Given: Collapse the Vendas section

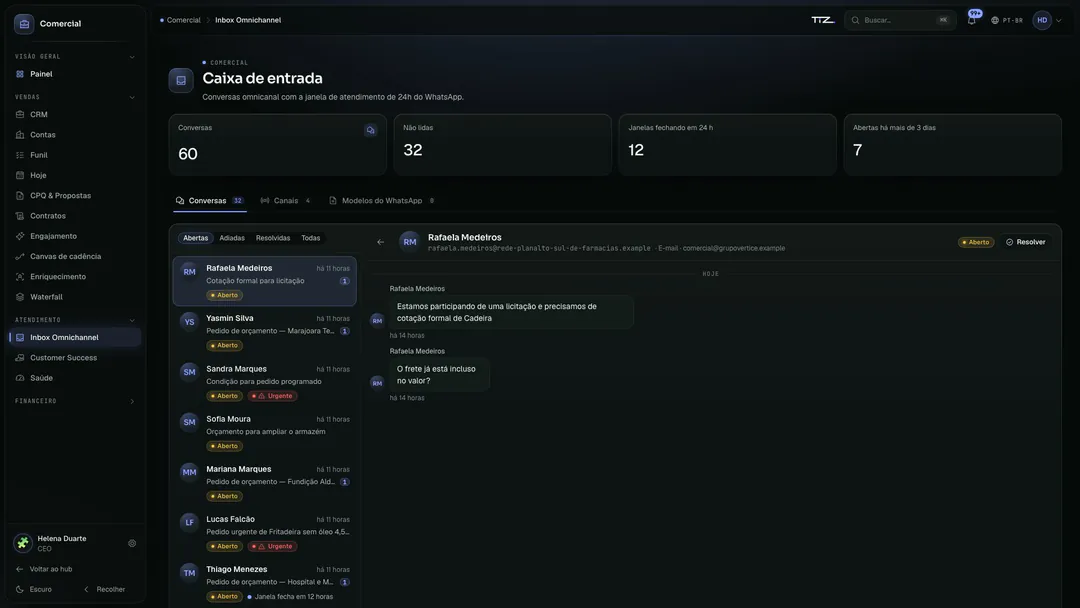Looking at the screenshot, I should (x=132, y=97).
